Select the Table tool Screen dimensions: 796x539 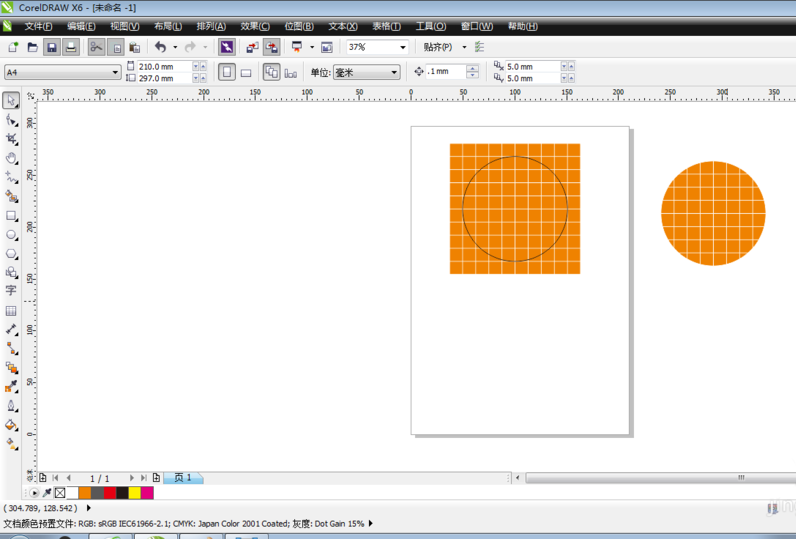click(11, 311)
